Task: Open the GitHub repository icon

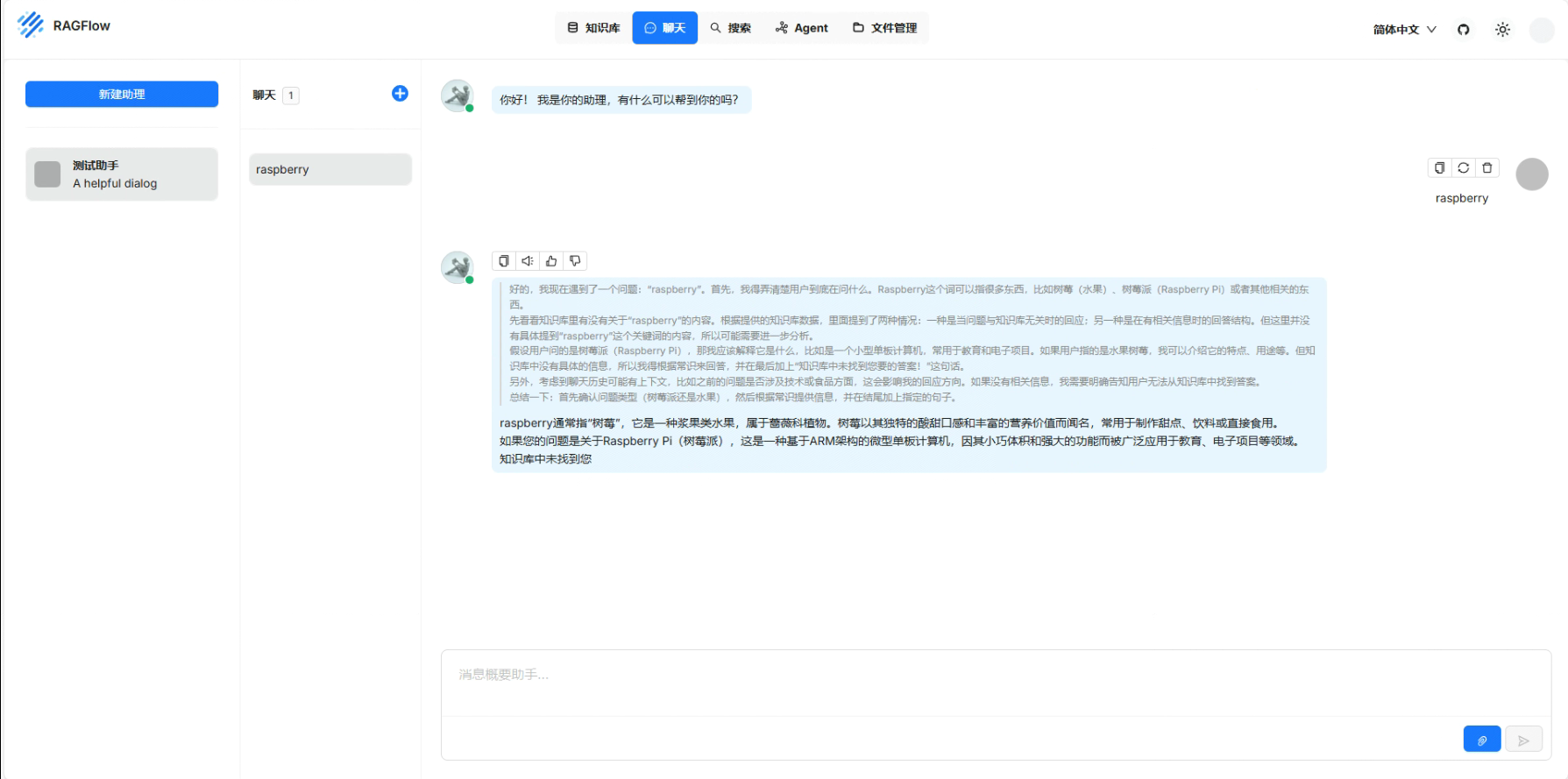Action: [1463, 30]
